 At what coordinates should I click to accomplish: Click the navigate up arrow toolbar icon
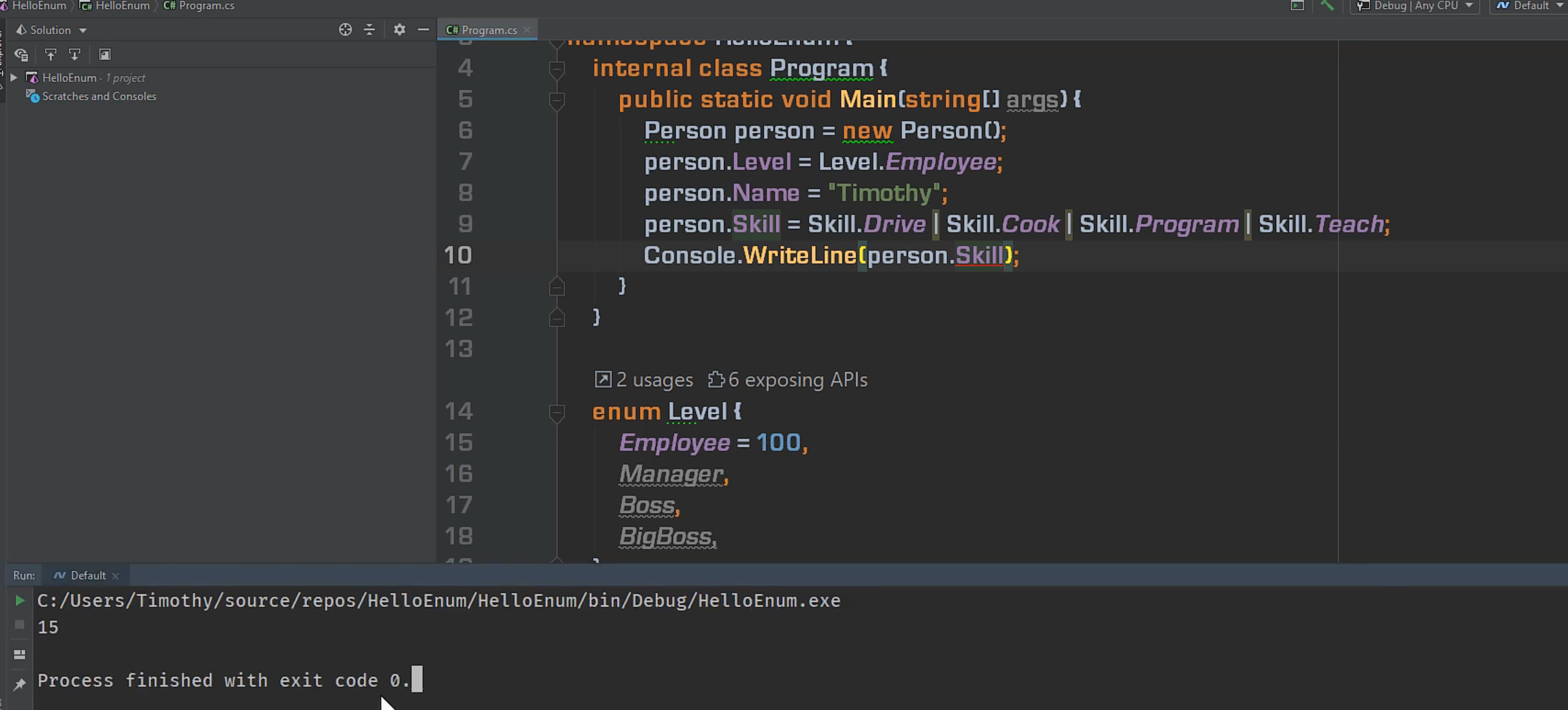pos(51,54)
